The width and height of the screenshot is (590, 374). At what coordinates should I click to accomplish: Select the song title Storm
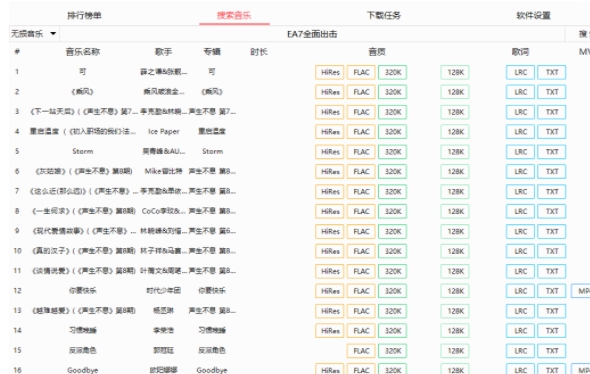(x=83, y=151)
